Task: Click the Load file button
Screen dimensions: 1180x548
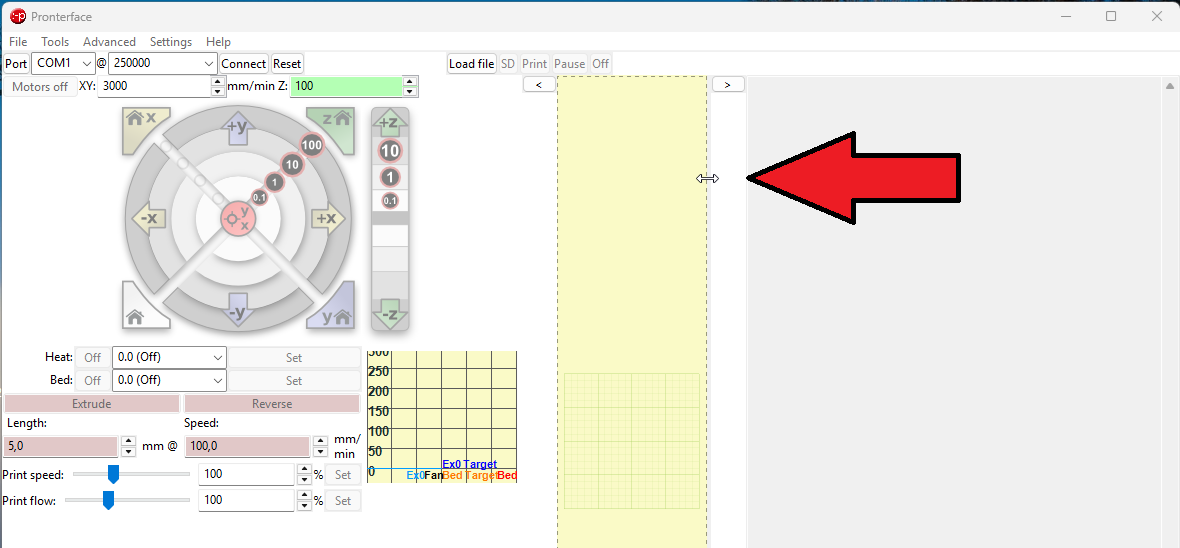Action: point(472,64)
